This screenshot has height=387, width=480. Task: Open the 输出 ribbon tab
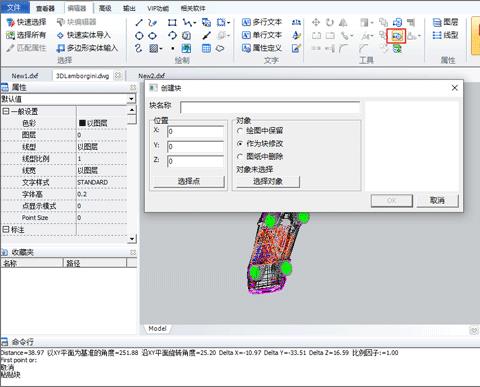click(129, 8)
